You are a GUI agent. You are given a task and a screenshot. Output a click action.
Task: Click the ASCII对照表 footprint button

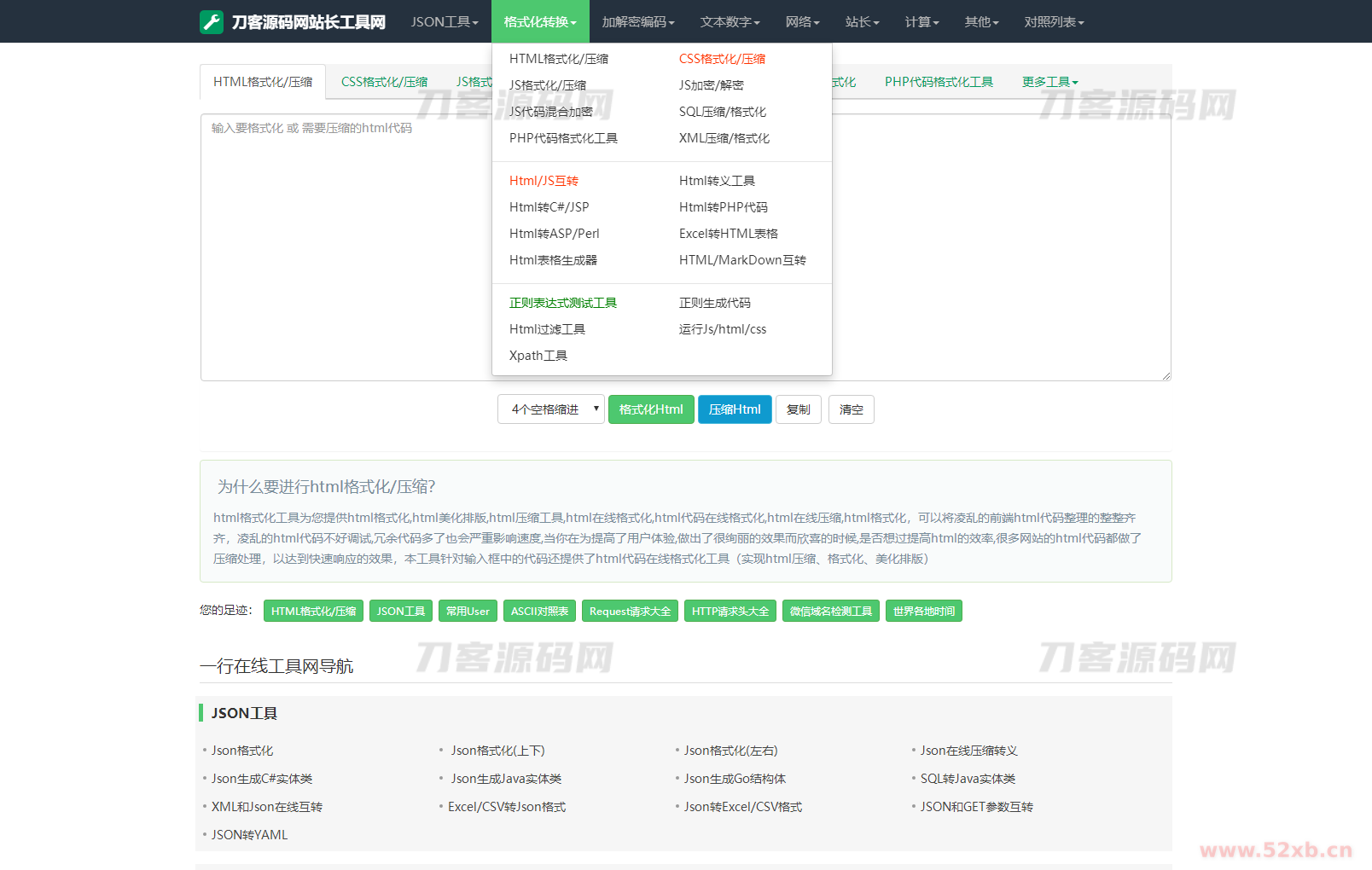click(x=539, y=610)
